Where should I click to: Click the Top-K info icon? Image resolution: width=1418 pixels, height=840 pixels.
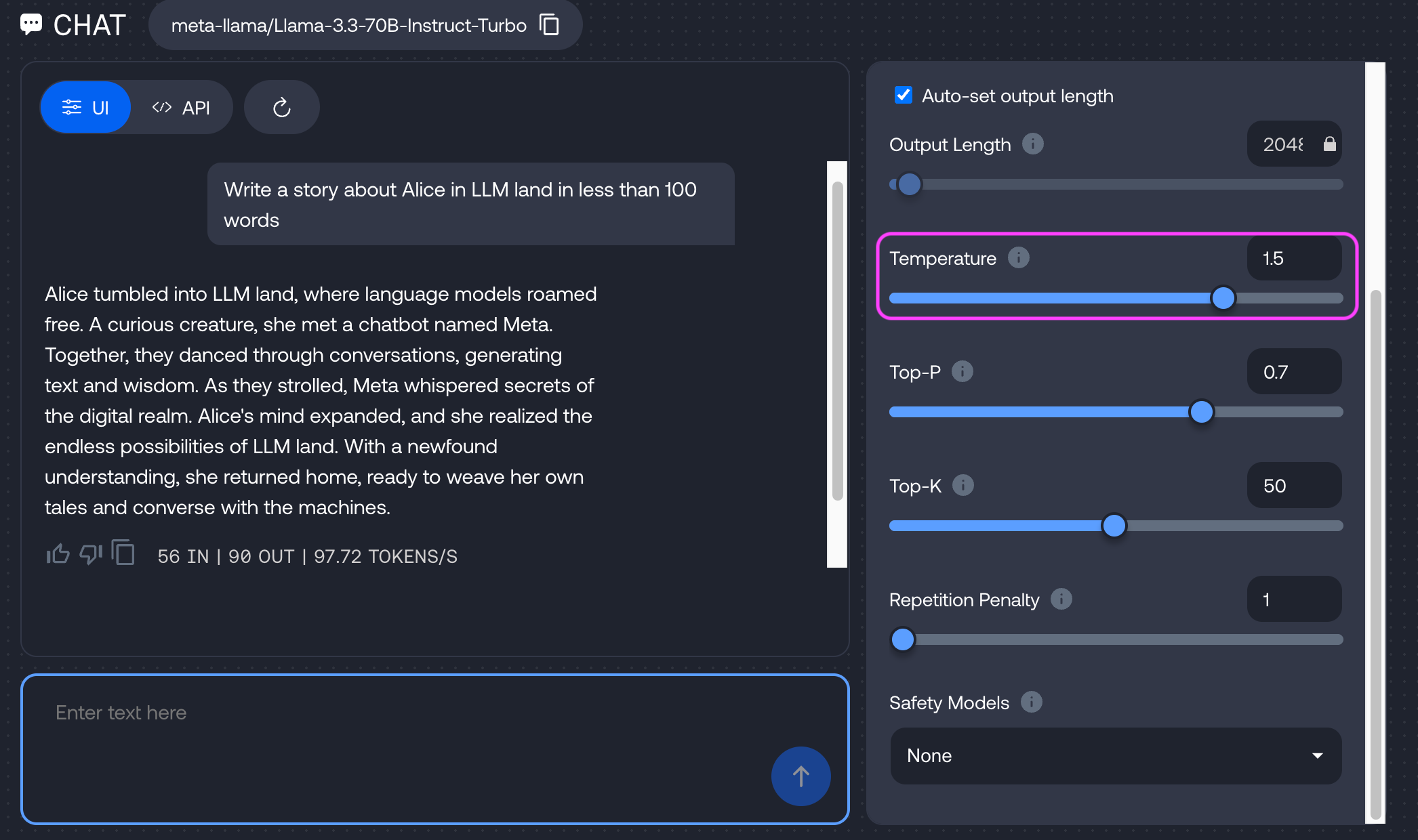click(x=963, y=485)
